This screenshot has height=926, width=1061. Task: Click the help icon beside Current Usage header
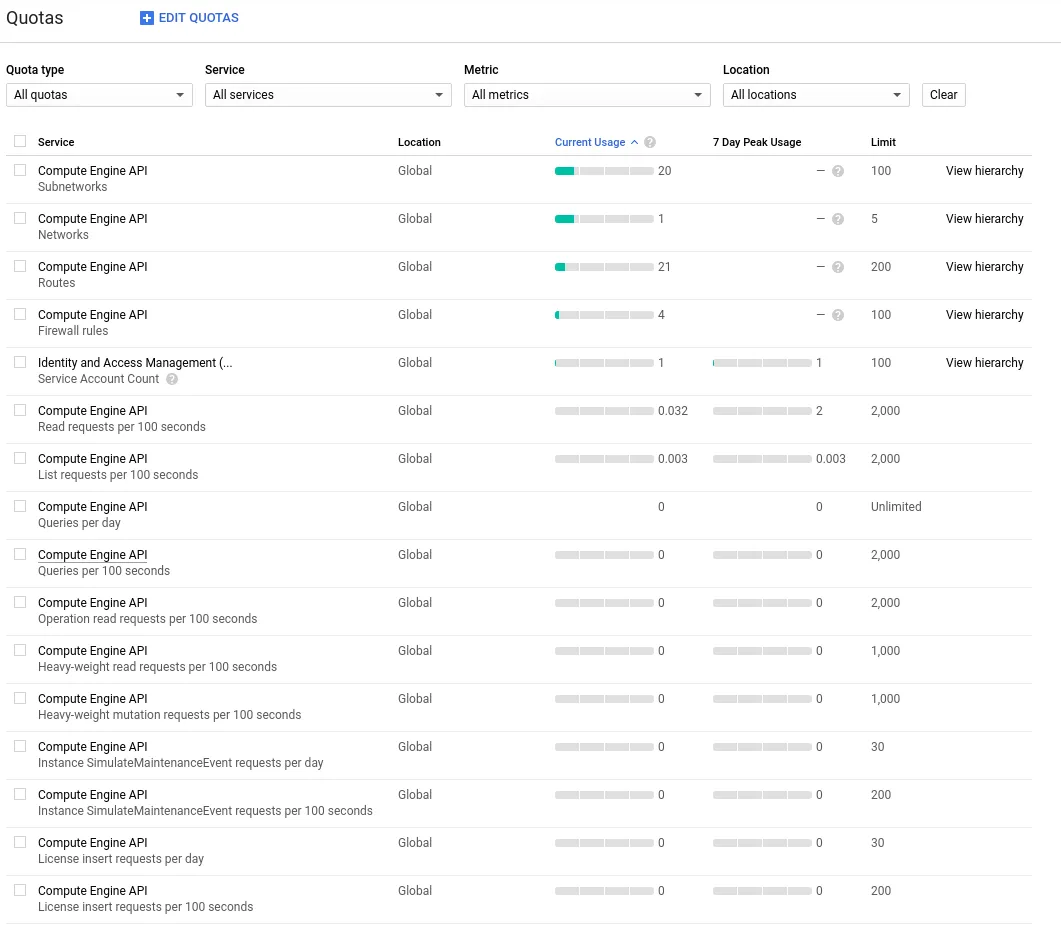(650, 142)
